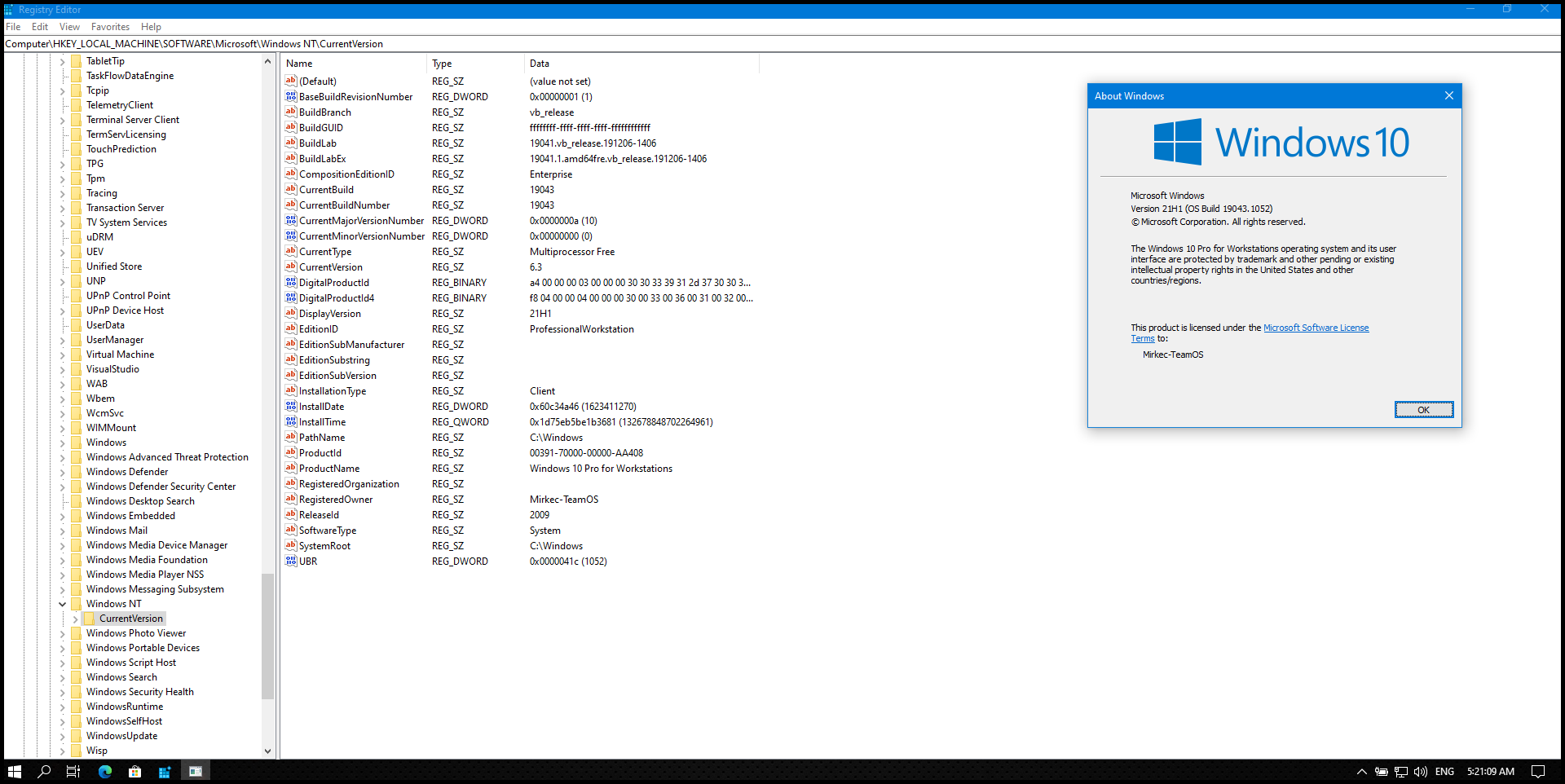Collapse the Windows NT tree node
Image resolution: width=1565 pixels, height=784 pixels.
[62, 604]
